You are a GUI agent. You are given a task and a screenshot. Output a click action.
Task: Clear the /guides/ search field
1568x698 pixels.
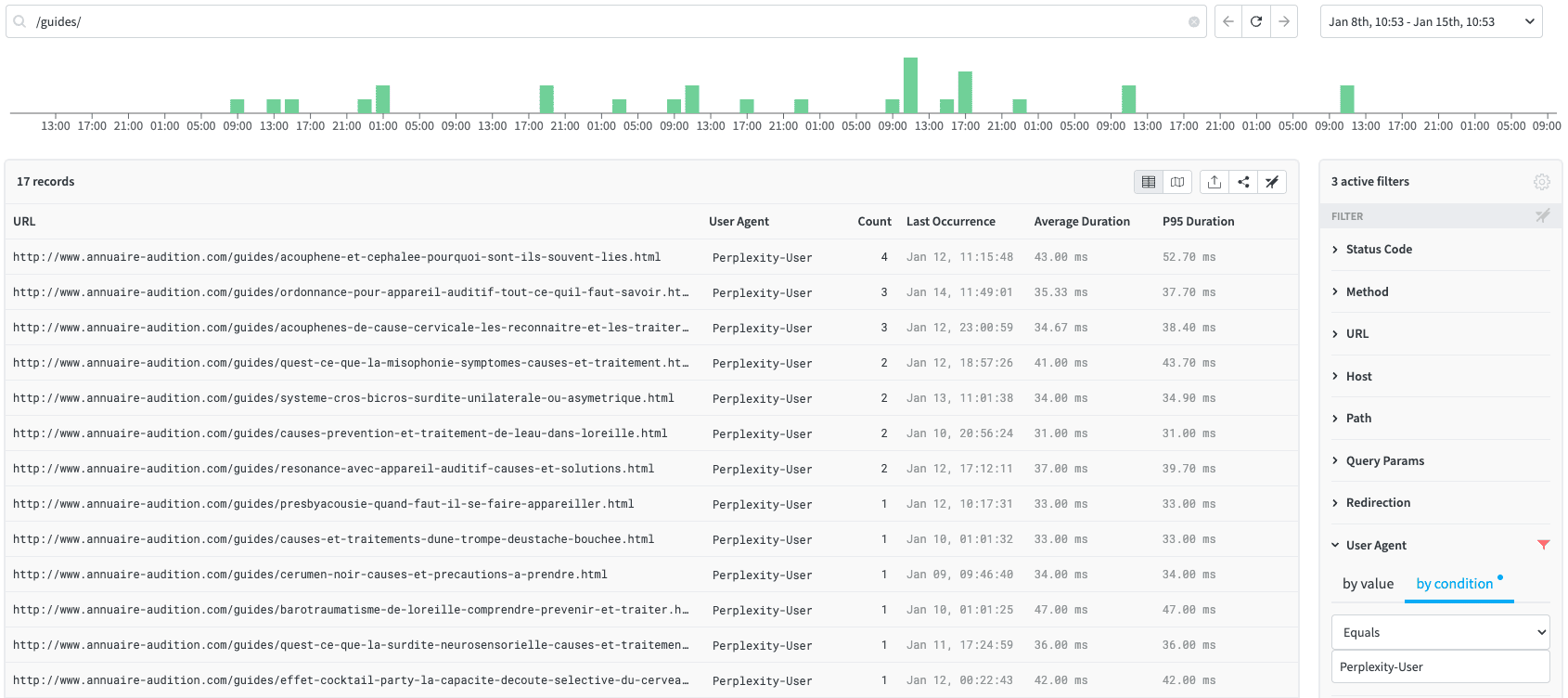point(1194,21)
